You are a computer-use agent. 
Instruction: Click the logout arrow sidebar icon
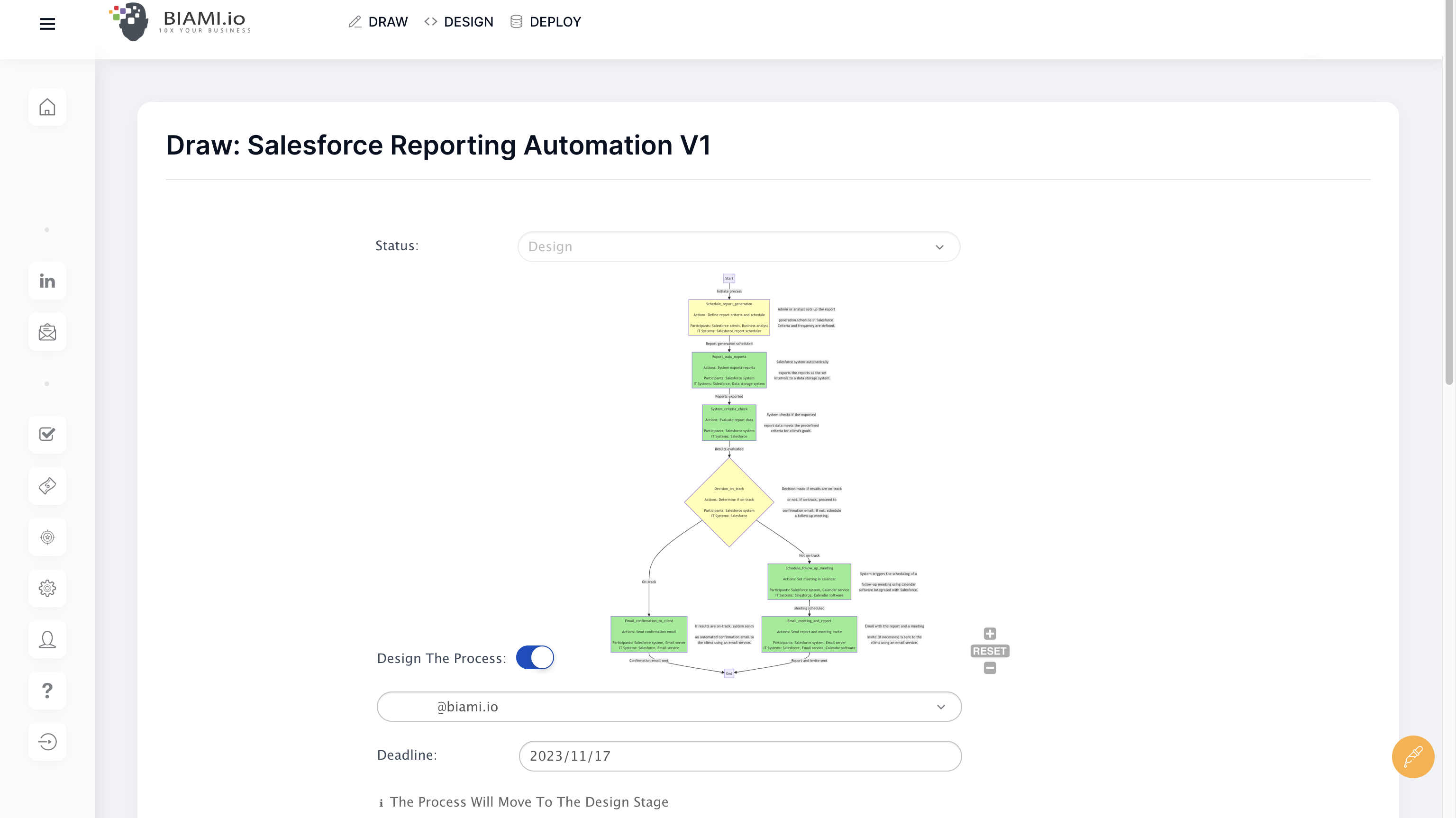coord(47,742)
